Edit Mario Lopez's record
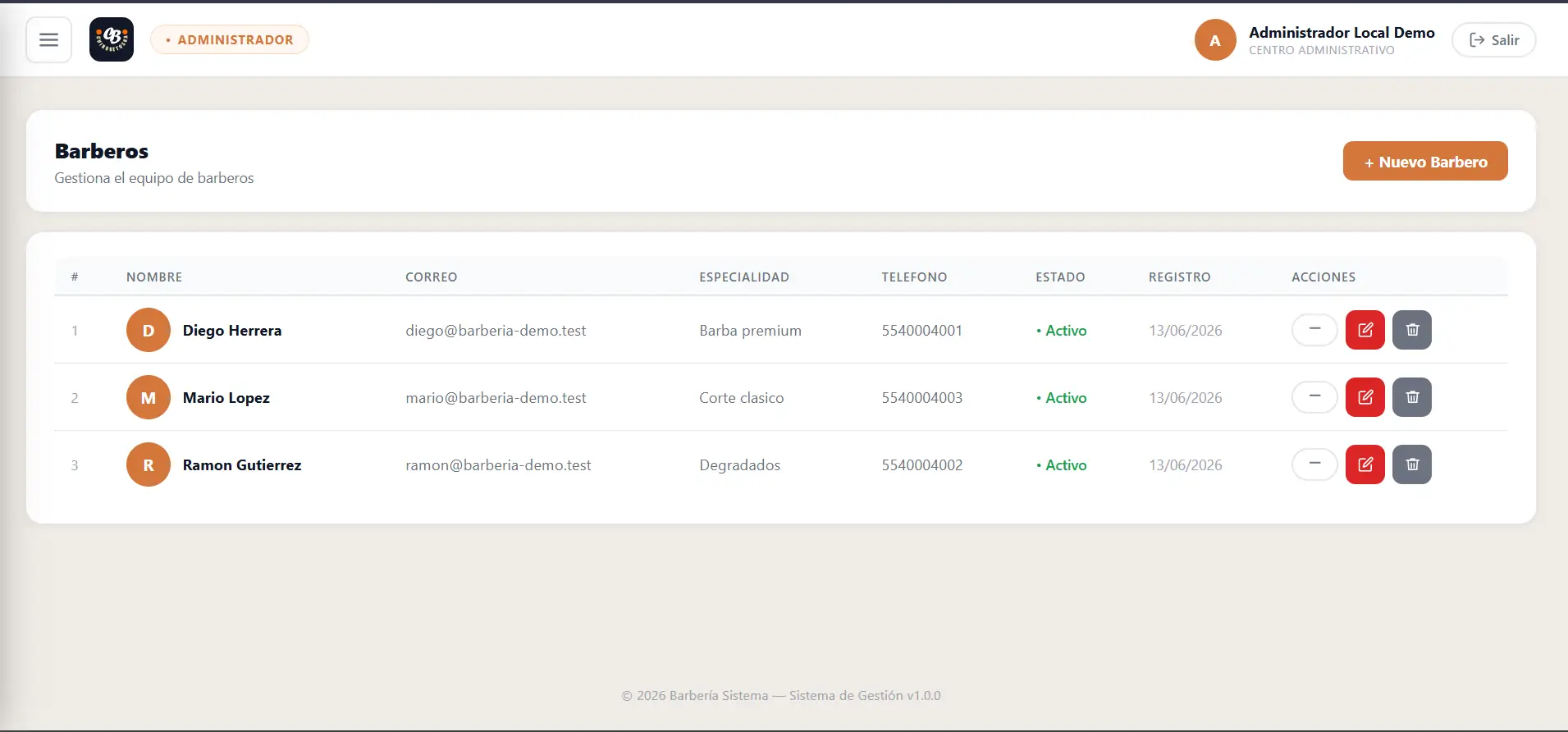This screenshot has height=732, width=1568. (x=1365, y=397)
